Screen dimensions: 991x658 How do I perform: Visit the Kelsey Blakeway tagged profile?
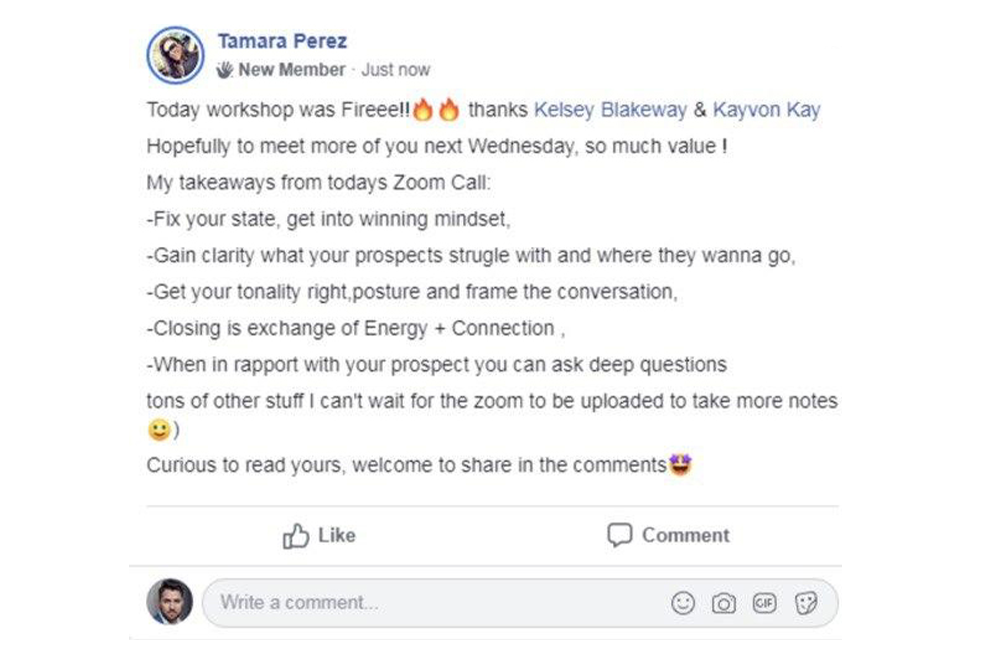tap(610, 110)
